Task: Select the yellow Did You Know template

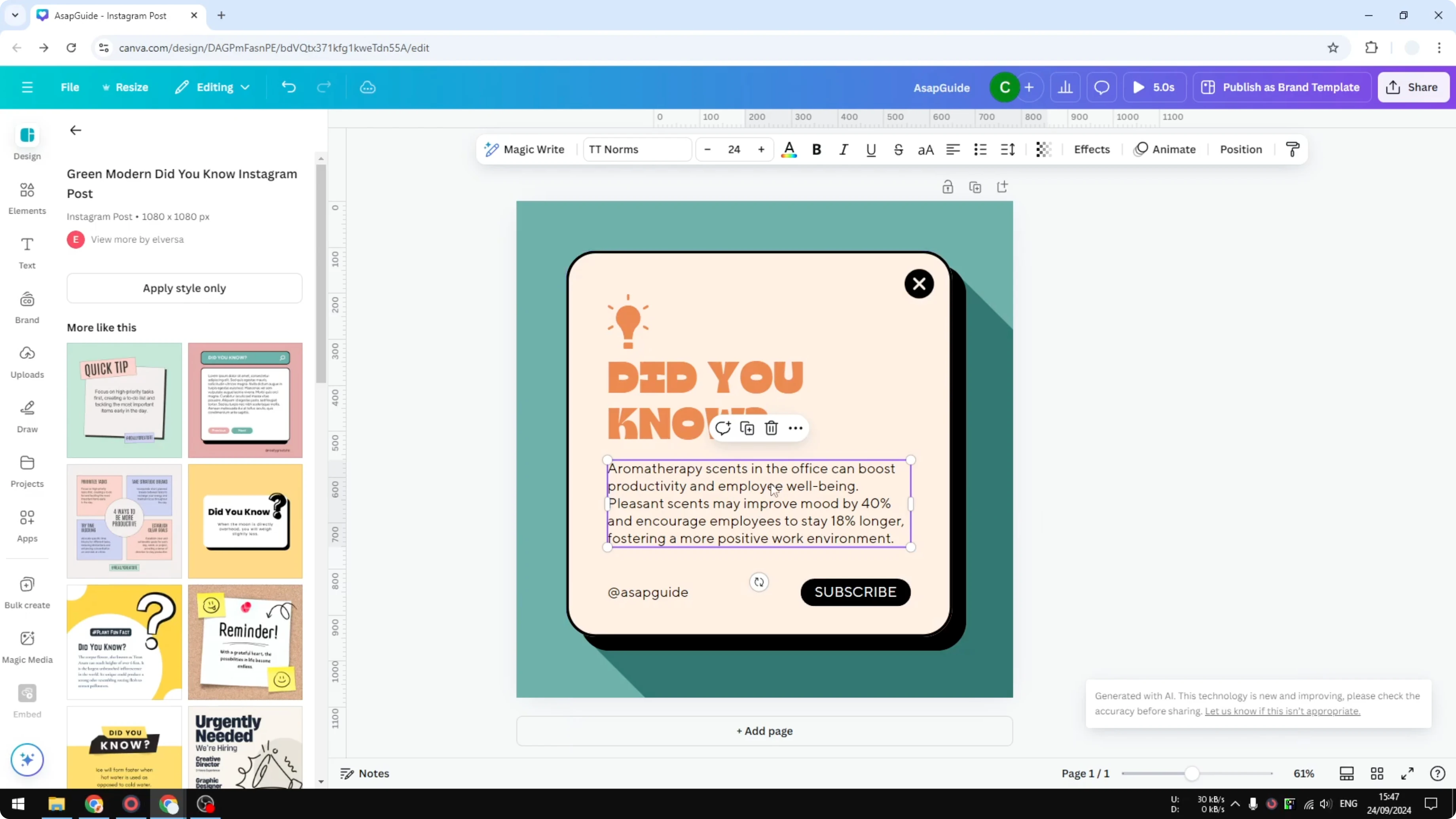Action: [x=245, y=521]
